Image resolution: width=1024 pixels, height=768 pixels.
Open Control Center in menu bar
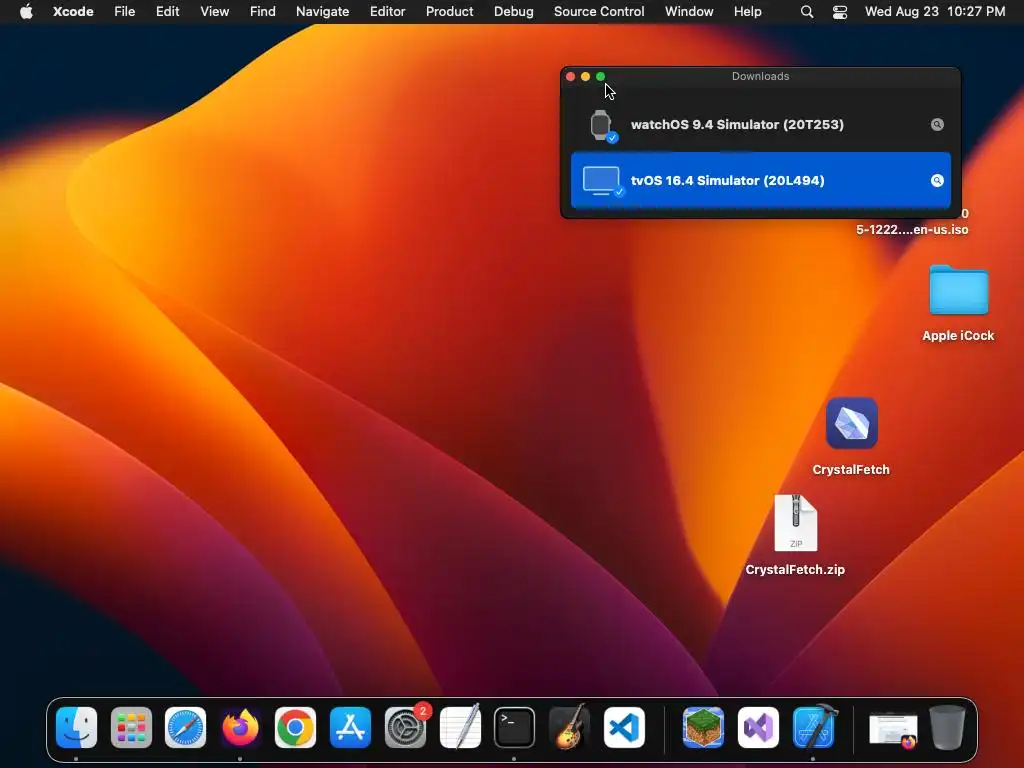(x=840, y=12)
